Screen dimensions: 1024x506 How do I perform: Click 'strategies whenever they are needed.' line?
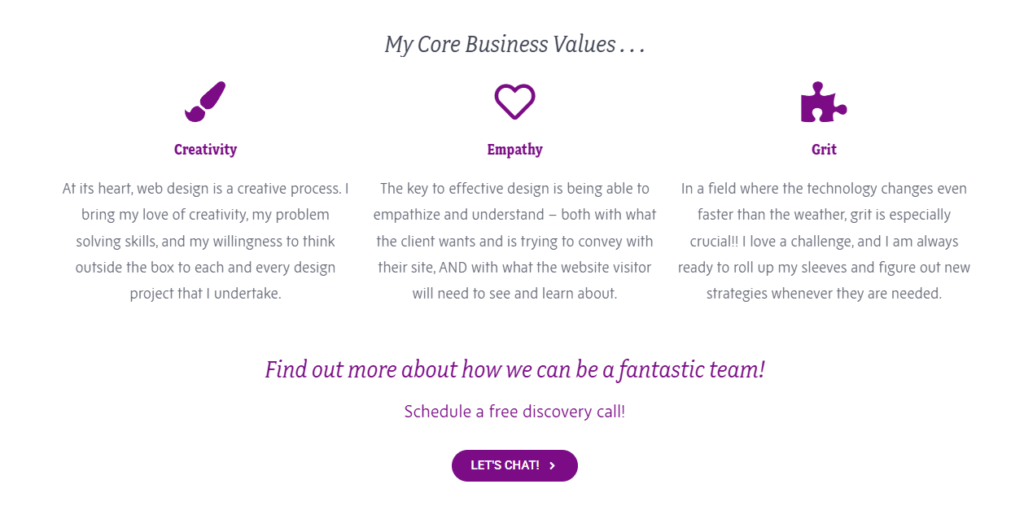tap(824, 294)
